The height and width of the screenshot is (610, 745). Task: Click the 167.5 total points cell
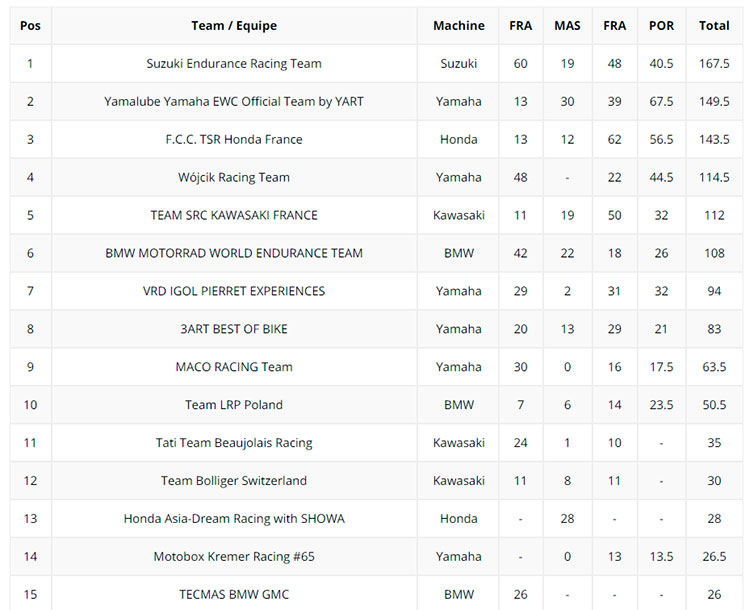coord(714,63)
